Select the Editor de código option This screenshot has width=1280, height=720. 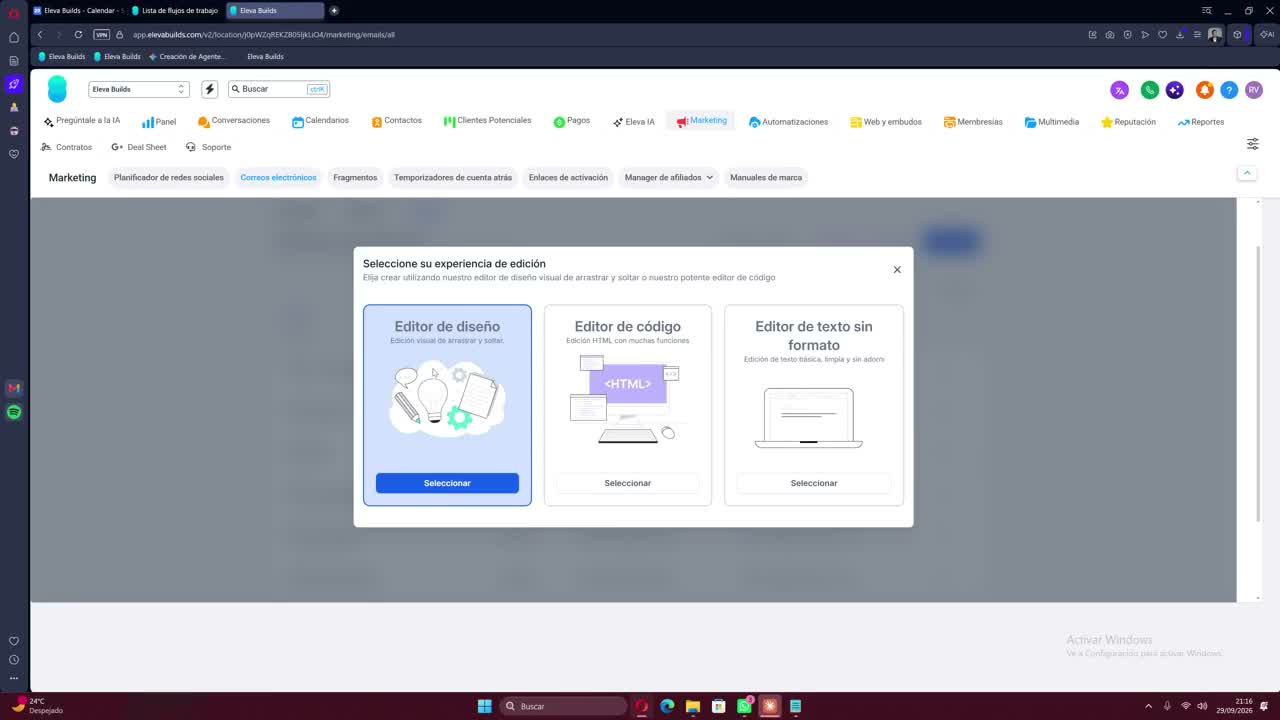click(628, 483)
